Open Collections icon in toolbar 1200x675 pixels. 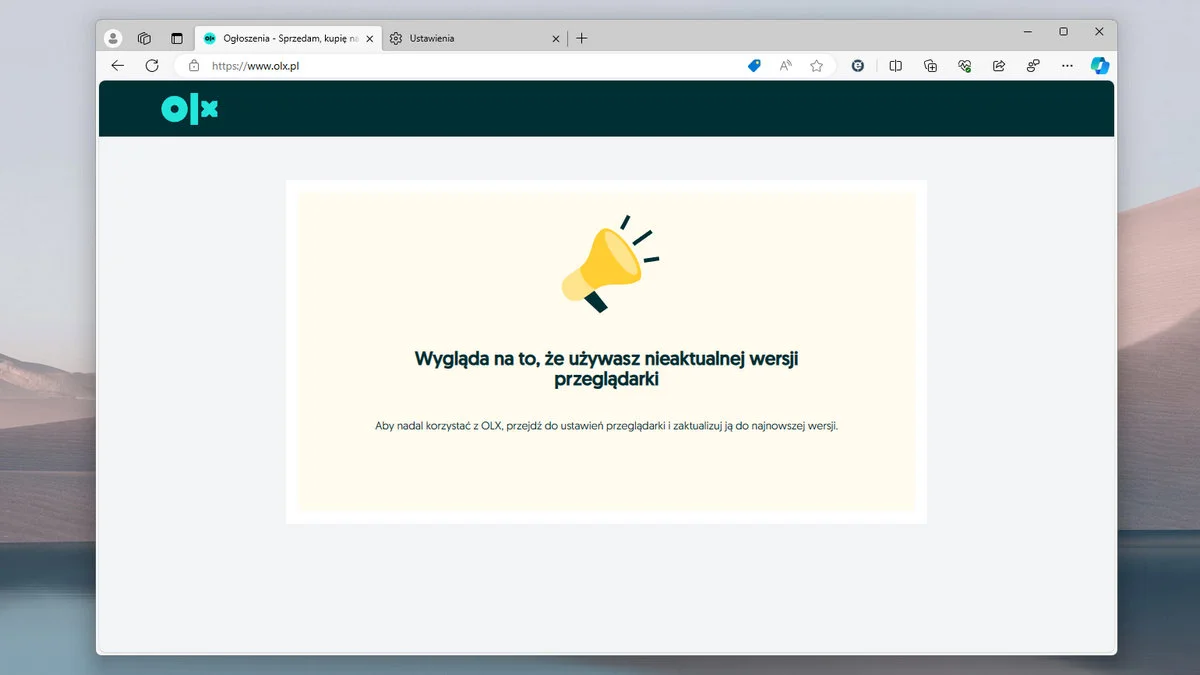coord(931,66)
